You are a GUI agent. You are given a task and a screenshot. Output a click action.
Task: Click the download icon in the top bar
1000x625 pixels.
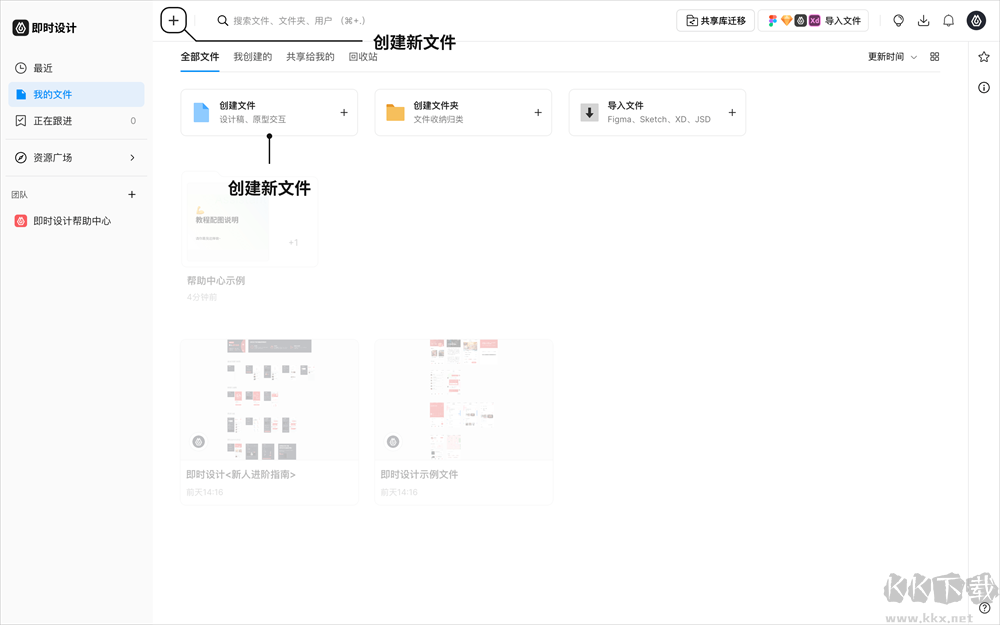click(924, 20)
